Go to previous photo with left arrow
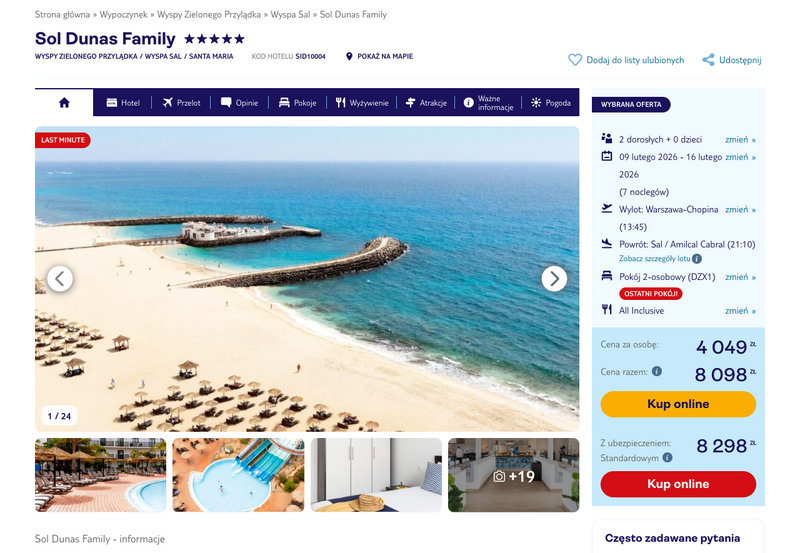800x553 pixels. tap(60, 279)
